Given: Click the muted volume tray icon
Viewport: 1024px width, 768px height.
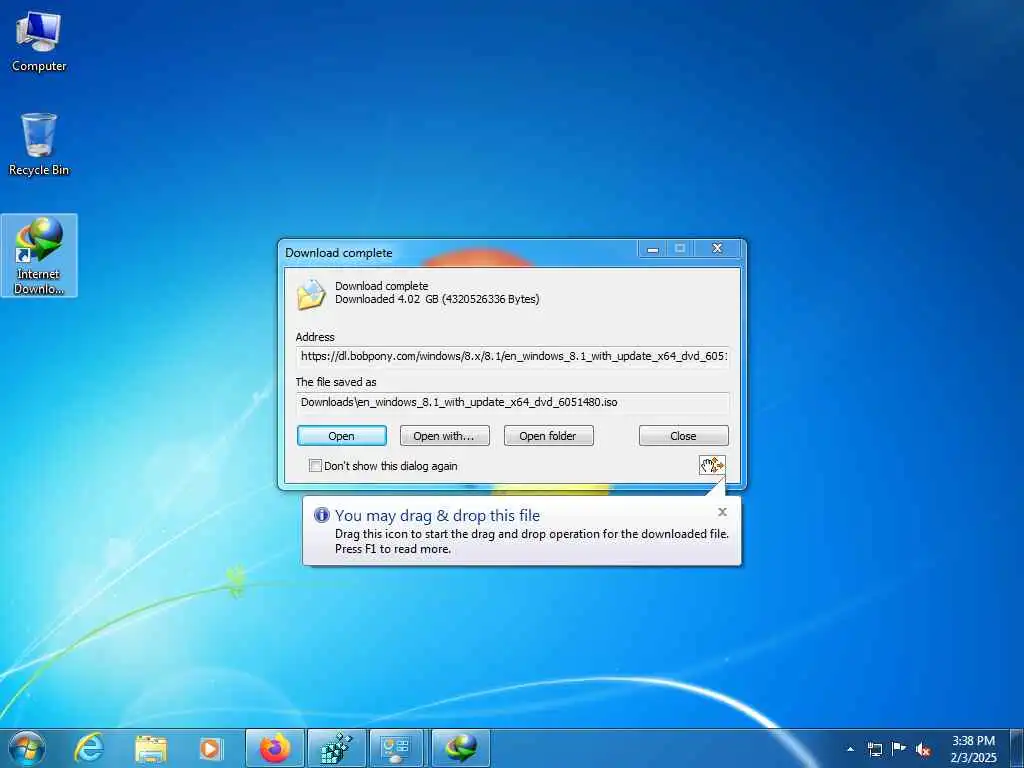Looking at the screenshot, I should tap(922, 749).
